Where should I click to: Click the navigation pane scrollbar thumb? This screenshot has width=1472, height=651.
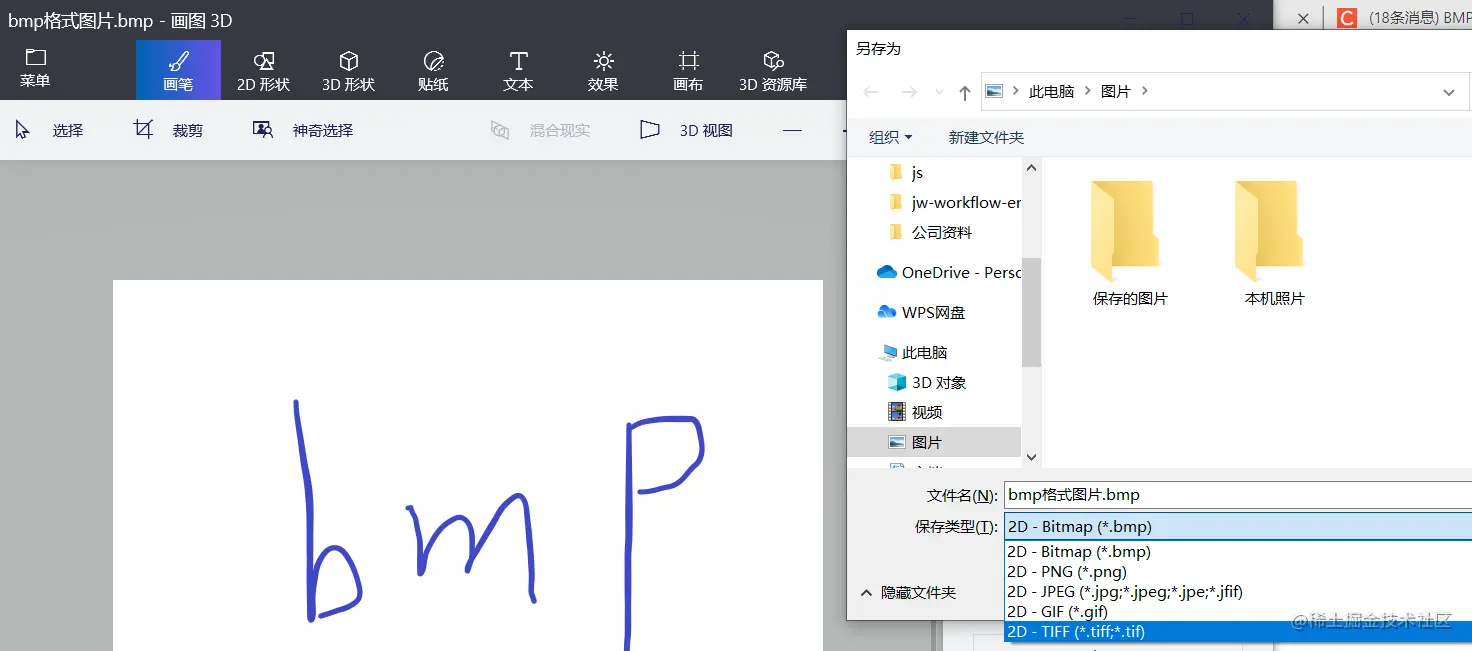pos(1032,311)
